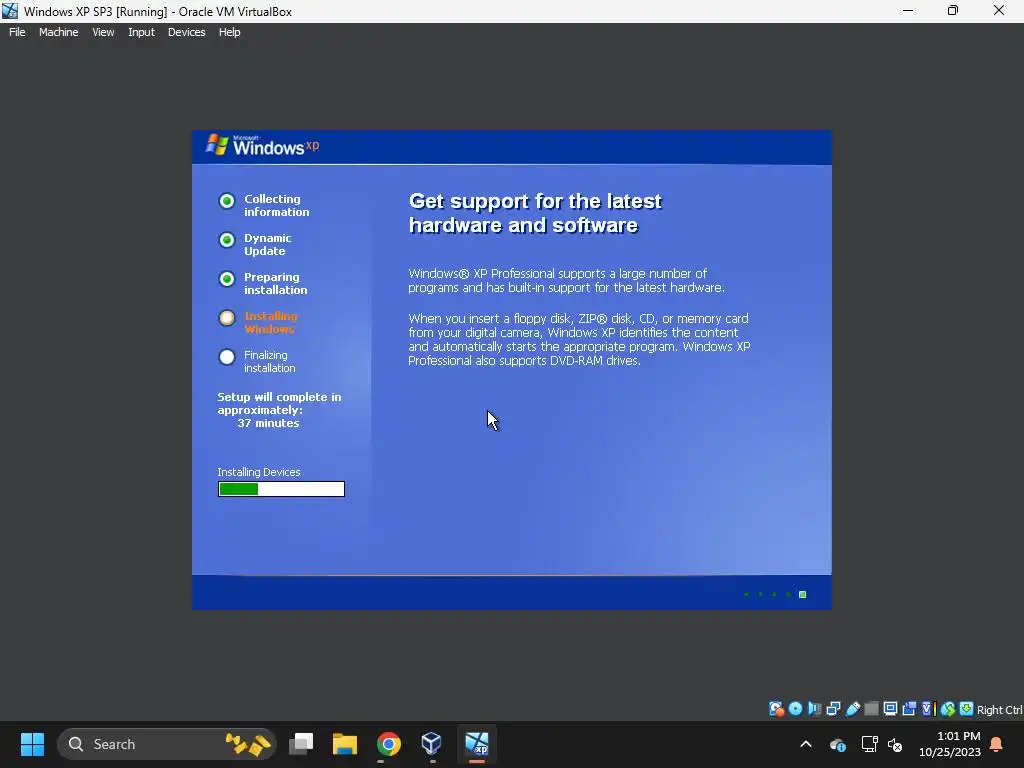The image size is (1024, 768).
Task: Open Task View from the taskbar
Action: (301, 744)
